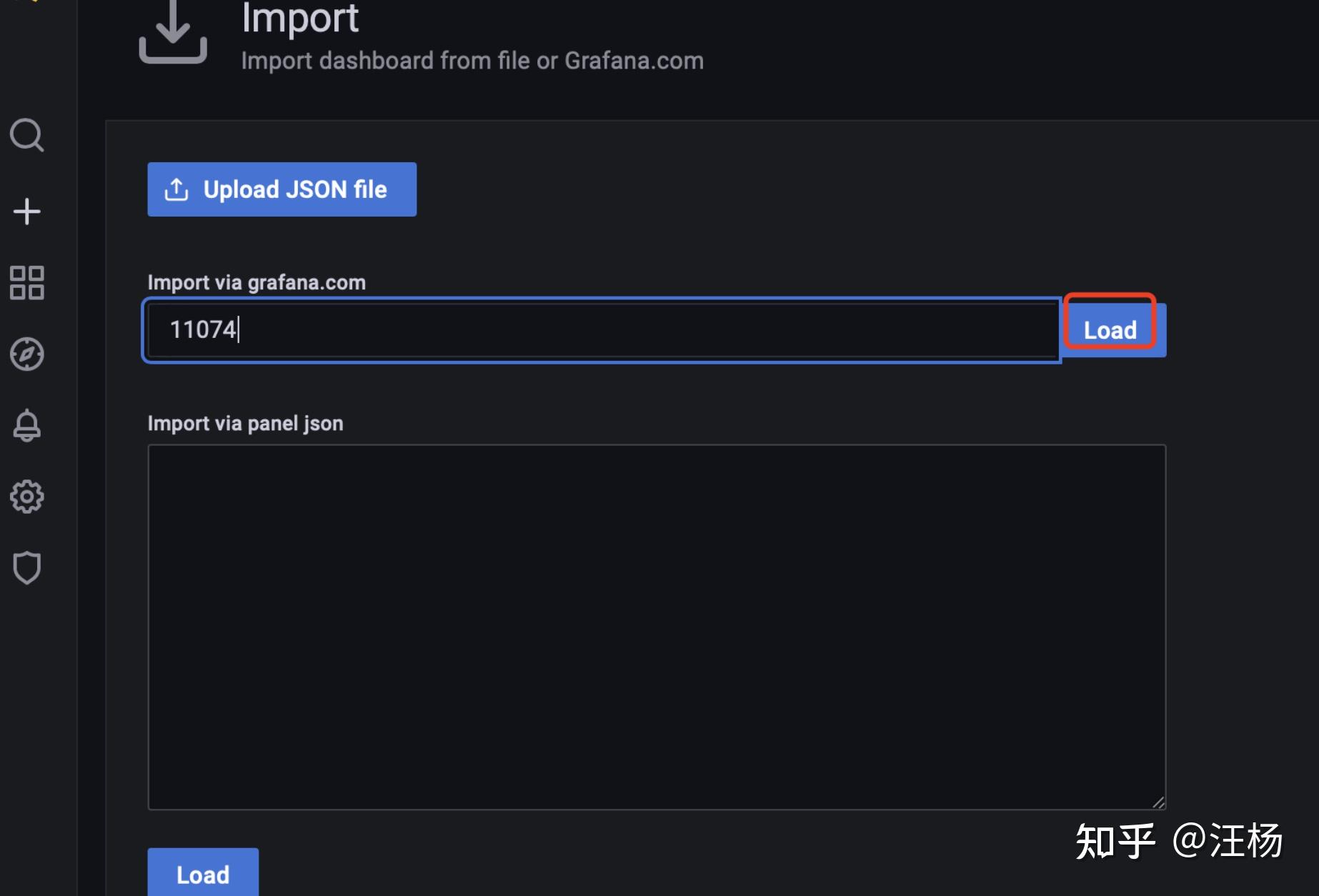Image resolution: width=1319 pixels, height=896 pixels.
Task: Click the "Import via grafana.com" label
Action: 257,283
